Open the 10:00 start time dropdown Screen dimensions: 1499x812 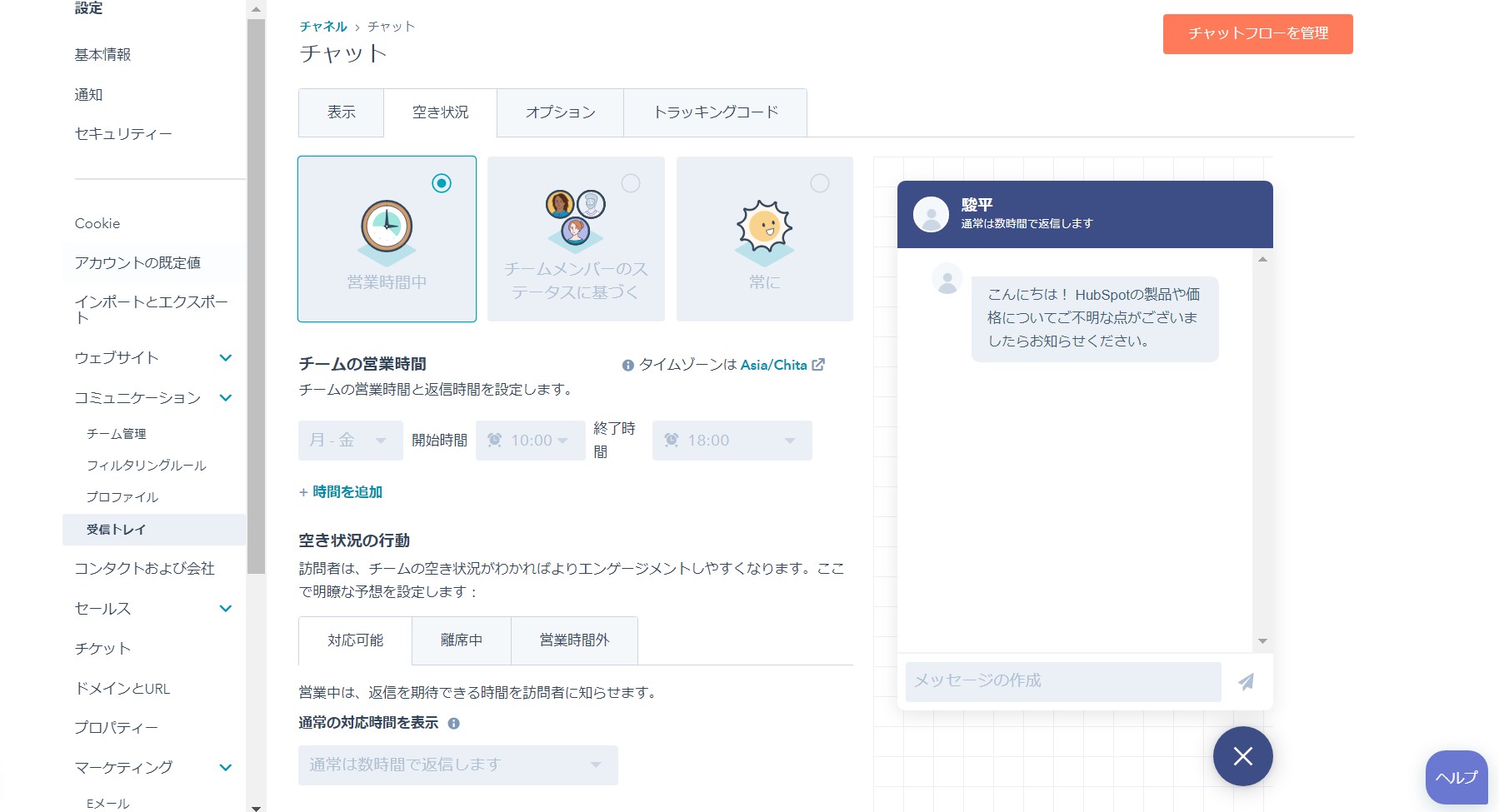(x=531, y=441)
